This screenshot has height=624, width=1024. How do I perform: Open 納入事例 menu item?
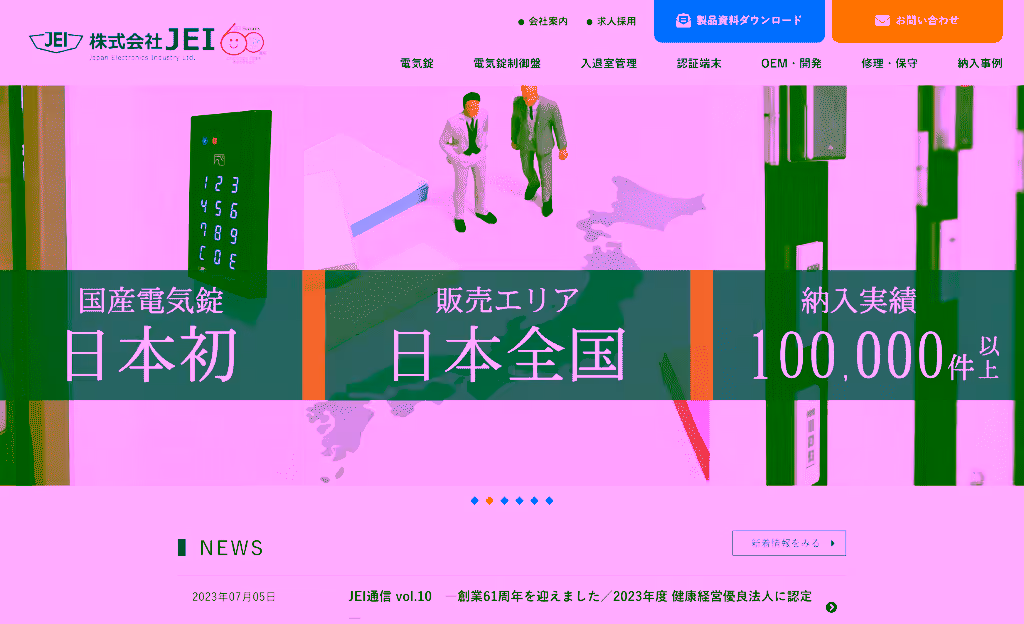click(980, 63)
